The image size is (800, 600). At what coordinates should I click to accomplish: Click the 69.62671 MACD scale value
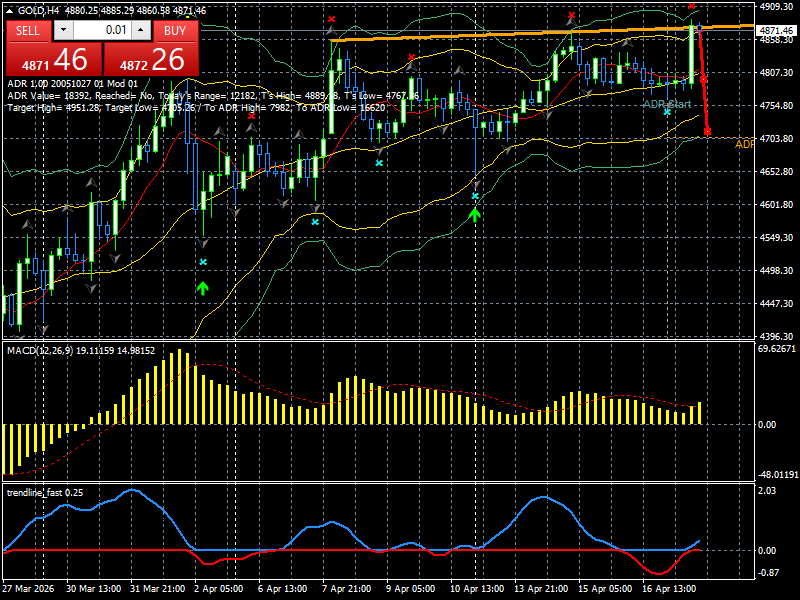(x=777, y=348)
